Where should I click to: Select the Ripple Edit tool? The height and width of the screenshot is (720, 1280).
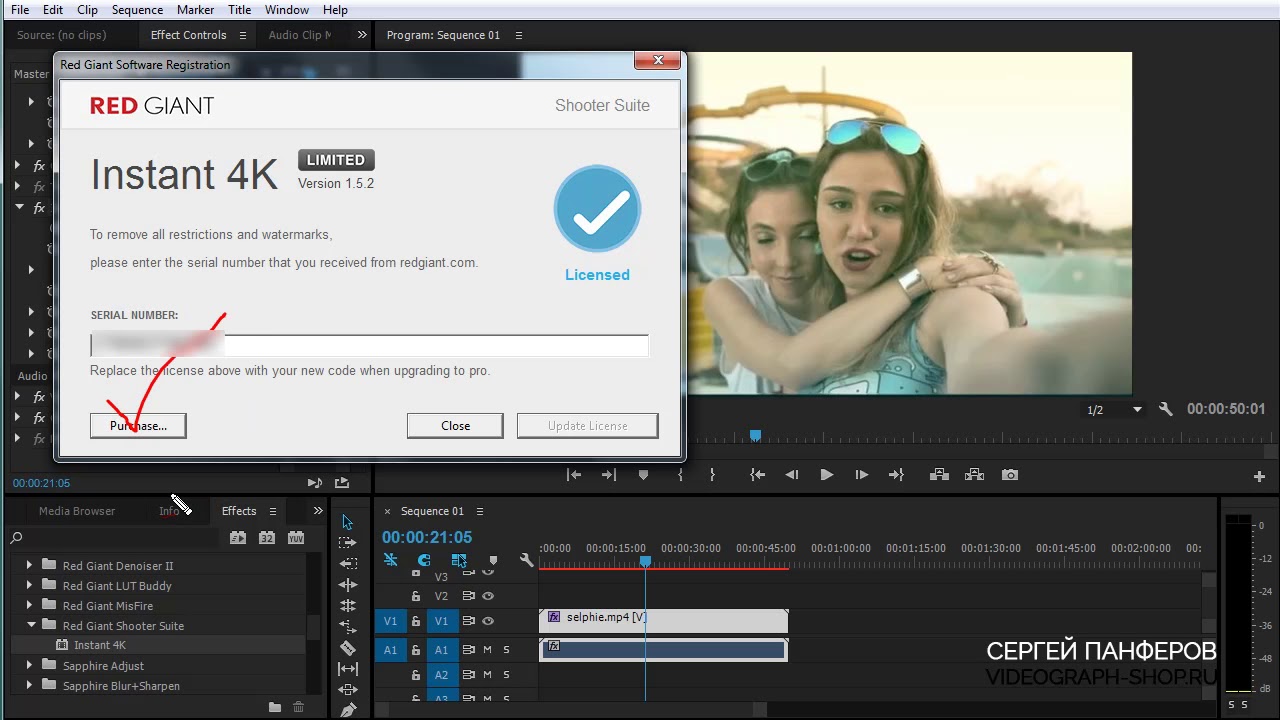[x=347, y=585]
